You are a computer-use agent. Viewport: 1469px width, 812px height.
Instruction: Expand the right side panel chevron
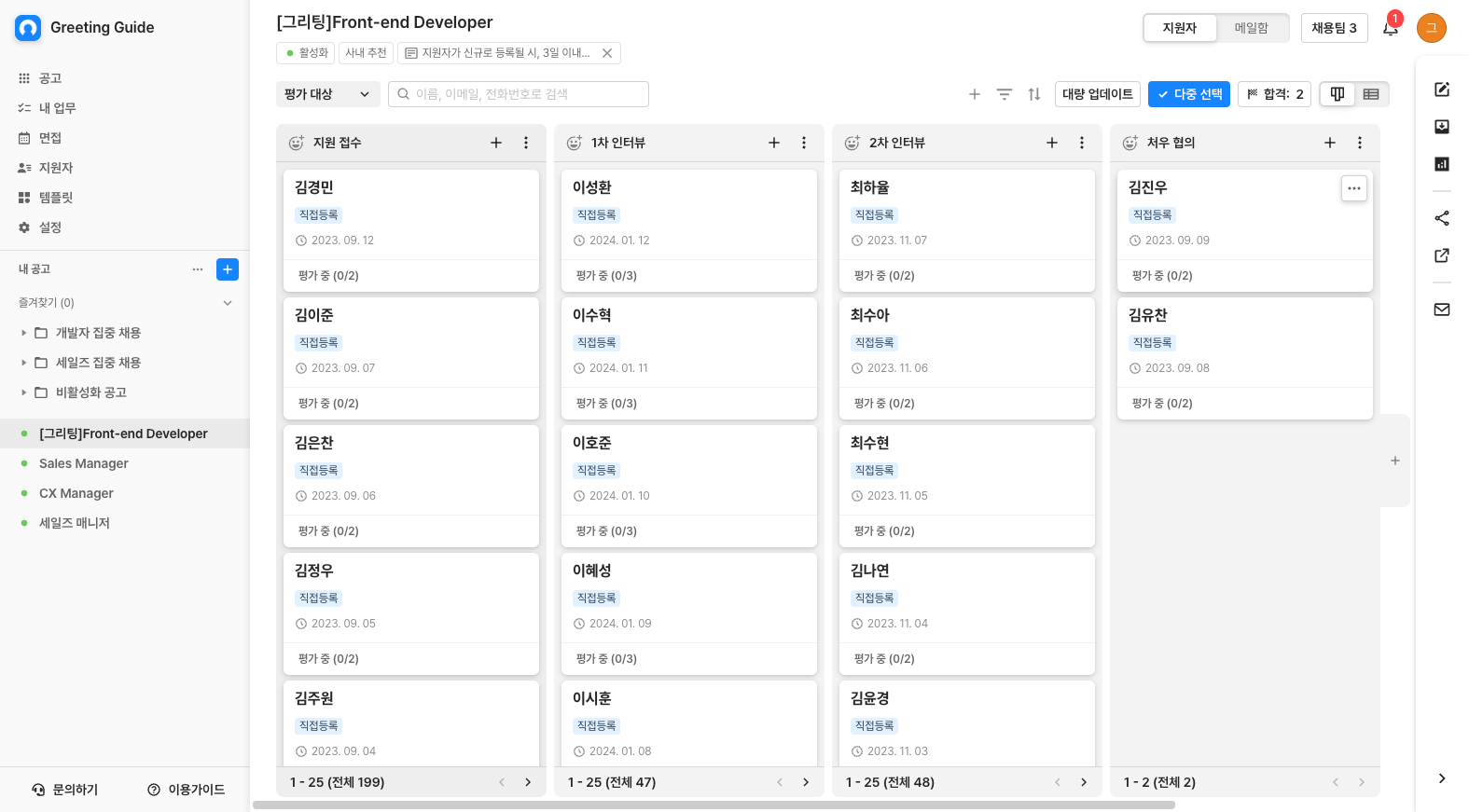tap(1442, 778)
